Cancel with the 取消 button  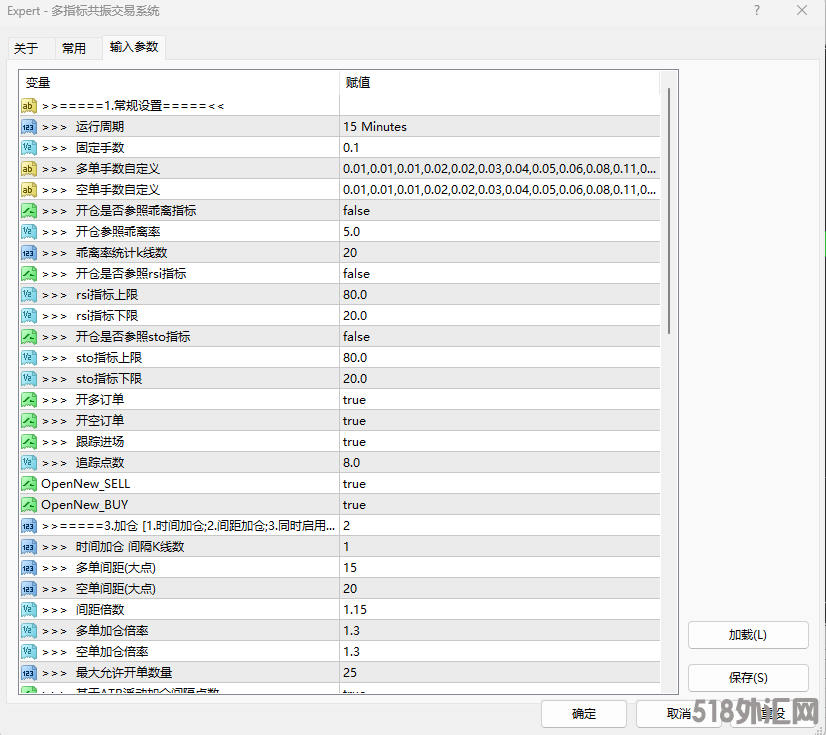click(678, 714)
